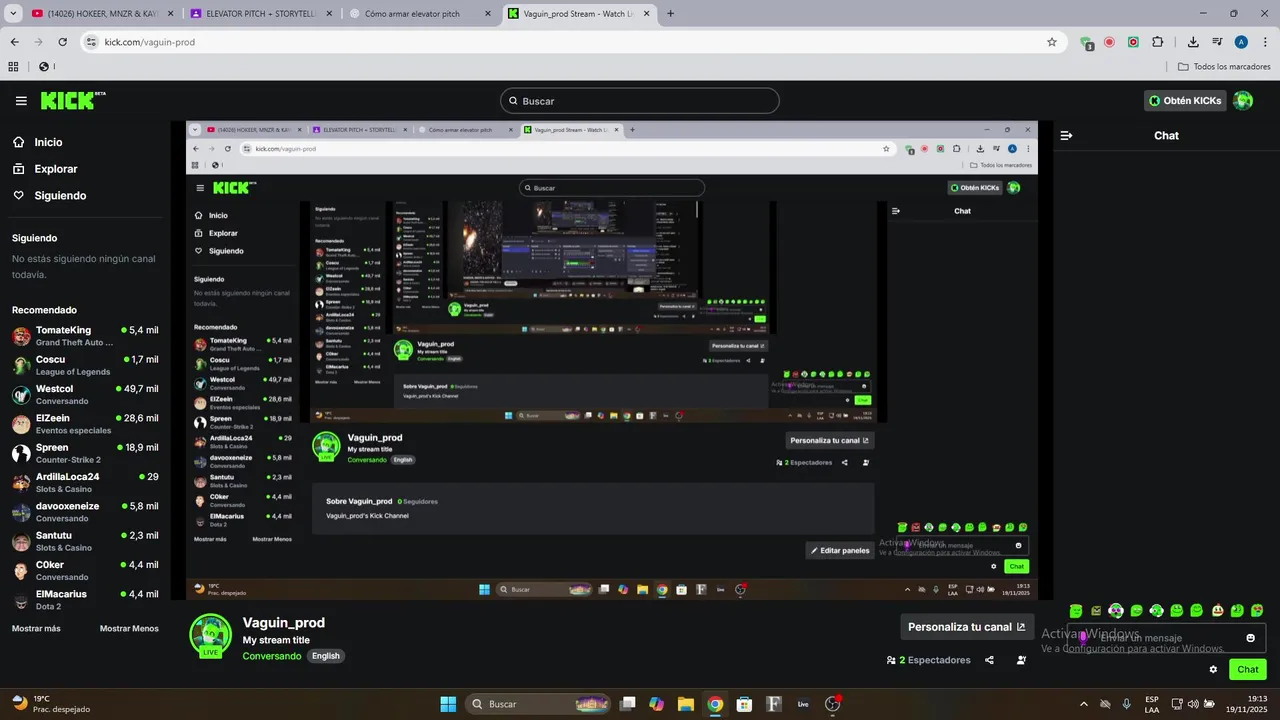Open the ElZeein recommended channel
1280x720 pixels.
tap(85, 424)
